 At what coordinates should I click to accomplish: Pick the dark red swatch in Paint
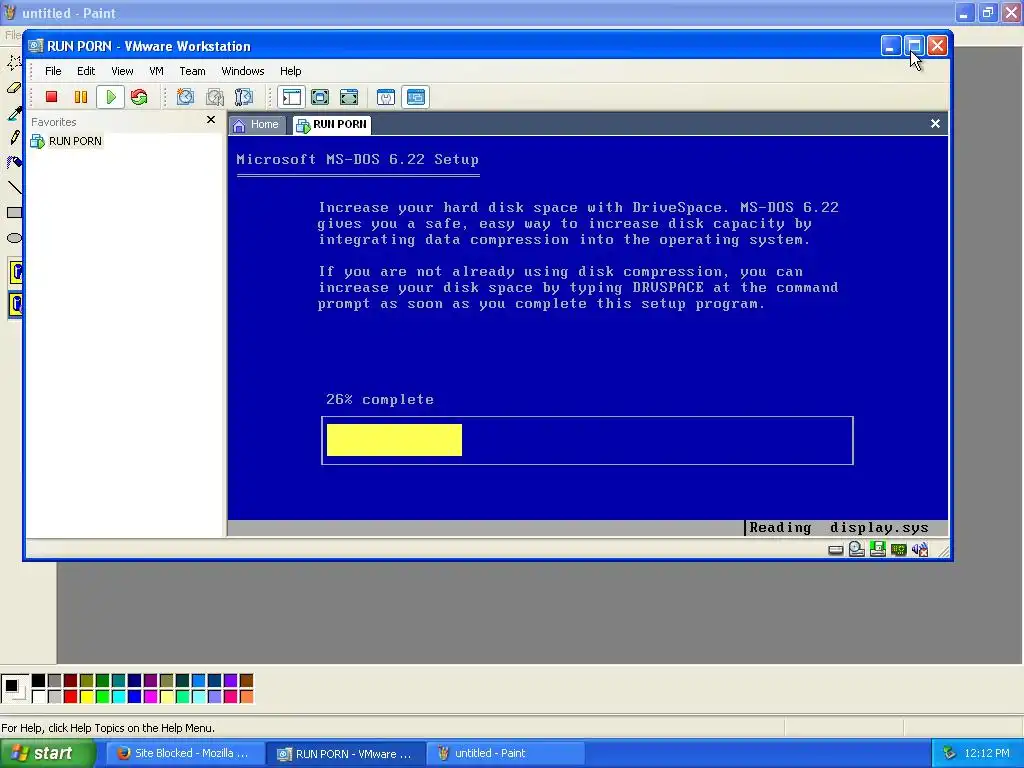(71, 681)
